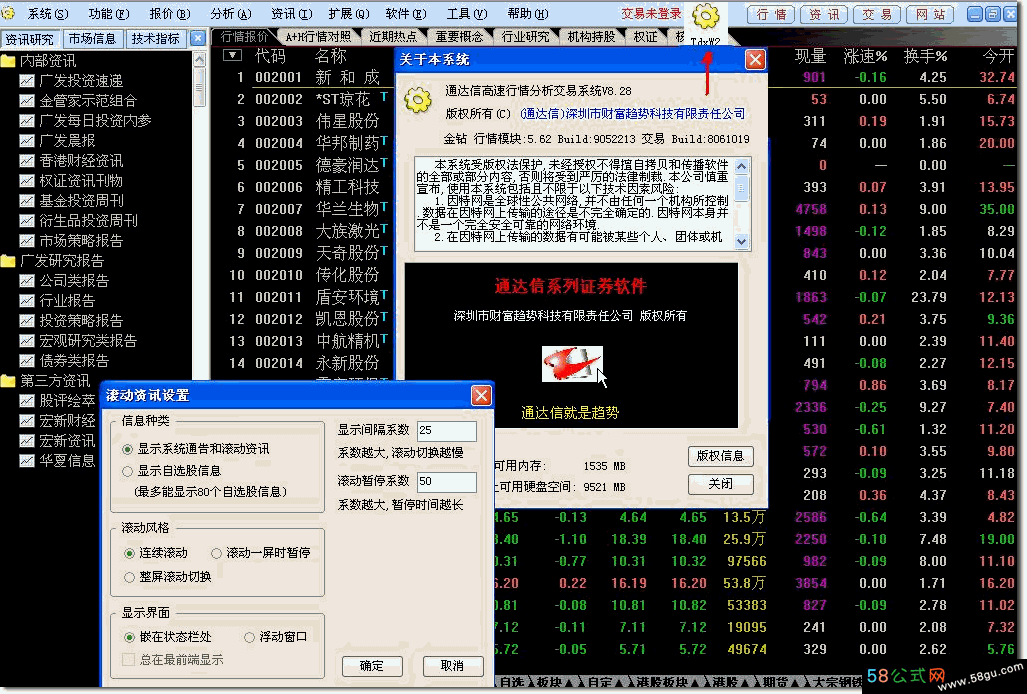Viewport: 1027px width, 694px height.
Task: Open the 港股▲ bottom tab menu
Action: [x=730, y=682]
